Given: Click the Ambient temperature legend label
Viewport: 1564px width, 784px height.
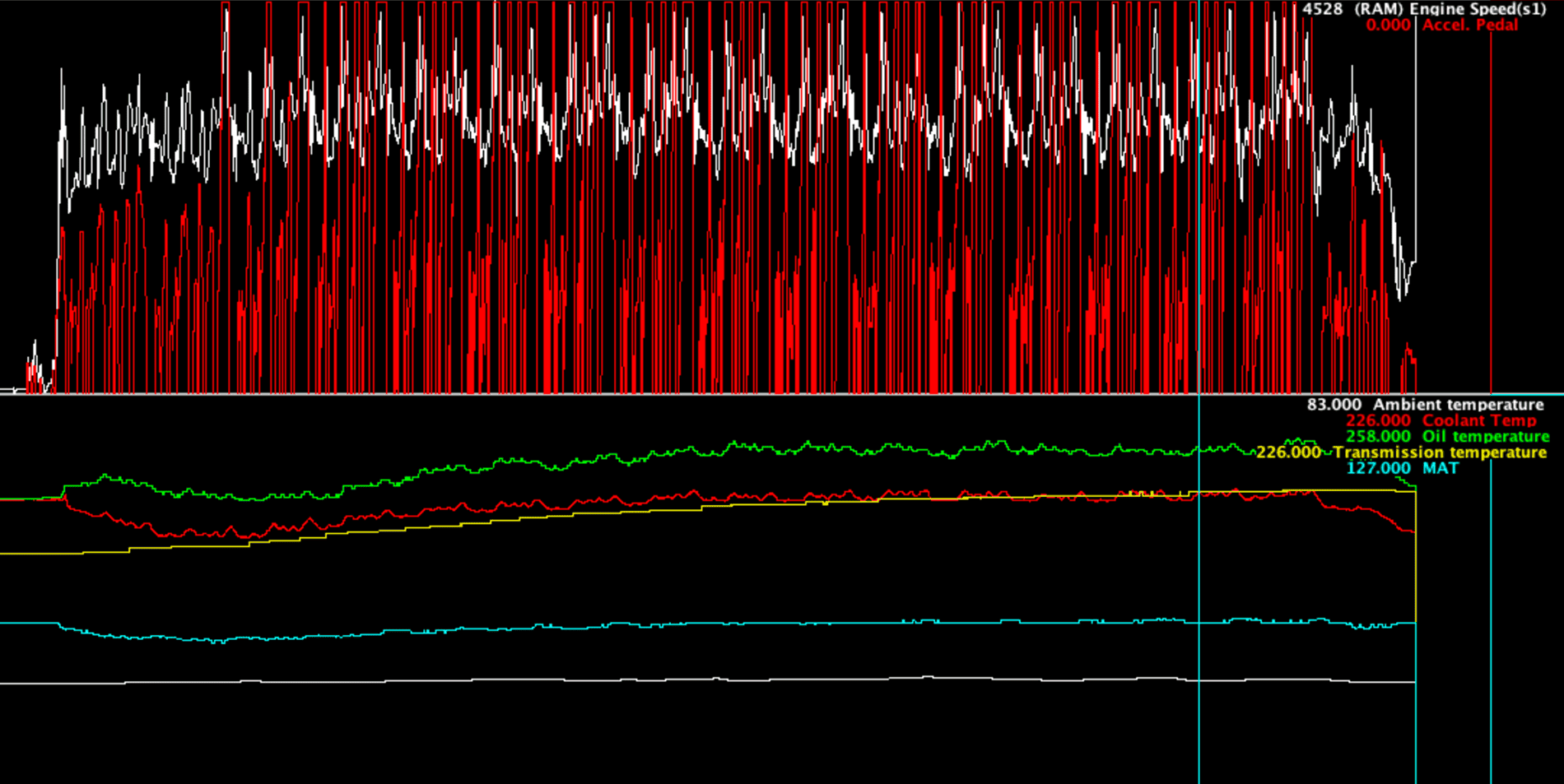Looking at the screenshot, I should 1459,405.
